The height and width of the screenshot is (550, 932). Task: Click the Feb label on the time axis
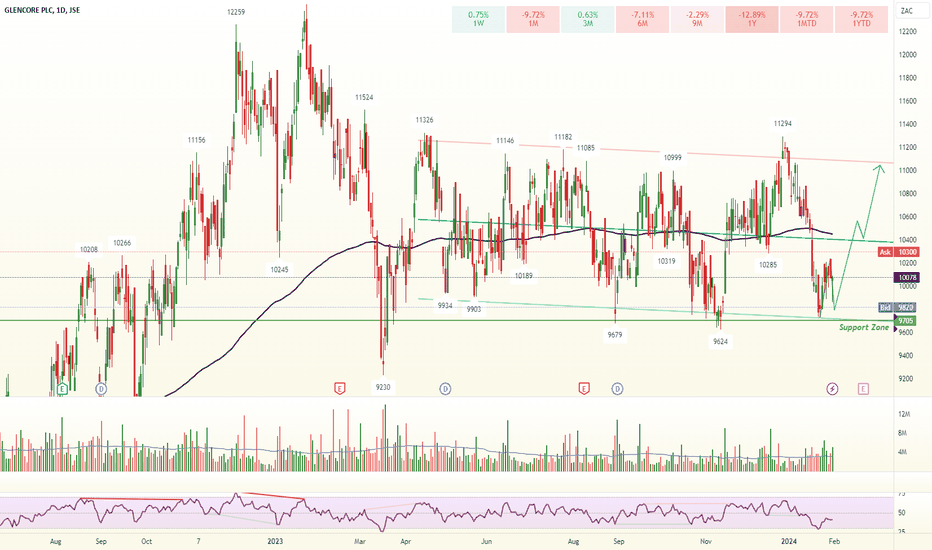click(834, 541)
